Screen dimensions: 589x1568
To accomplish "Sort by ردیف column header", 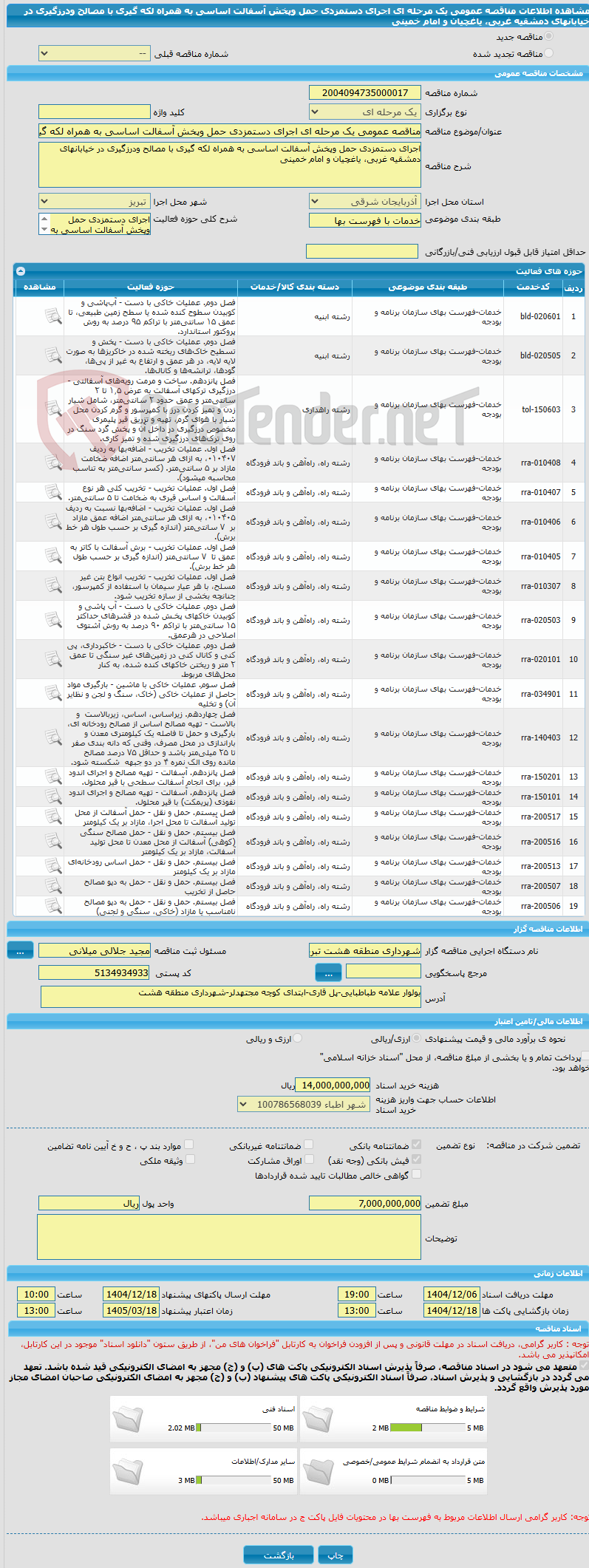I will tap(573, 287).
